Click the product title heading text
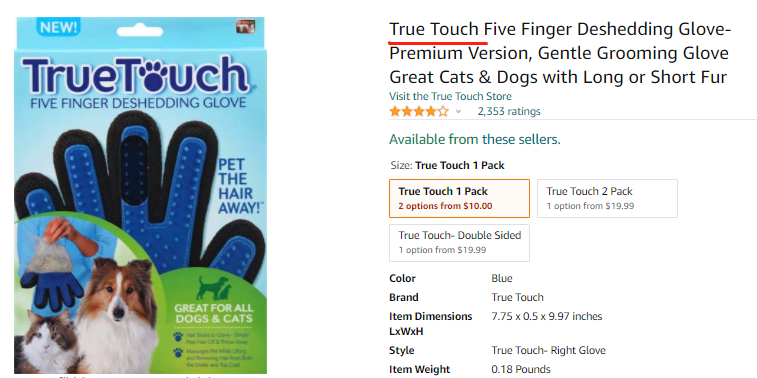The height and width of the screenshot is (378, 757). (561, 53)
